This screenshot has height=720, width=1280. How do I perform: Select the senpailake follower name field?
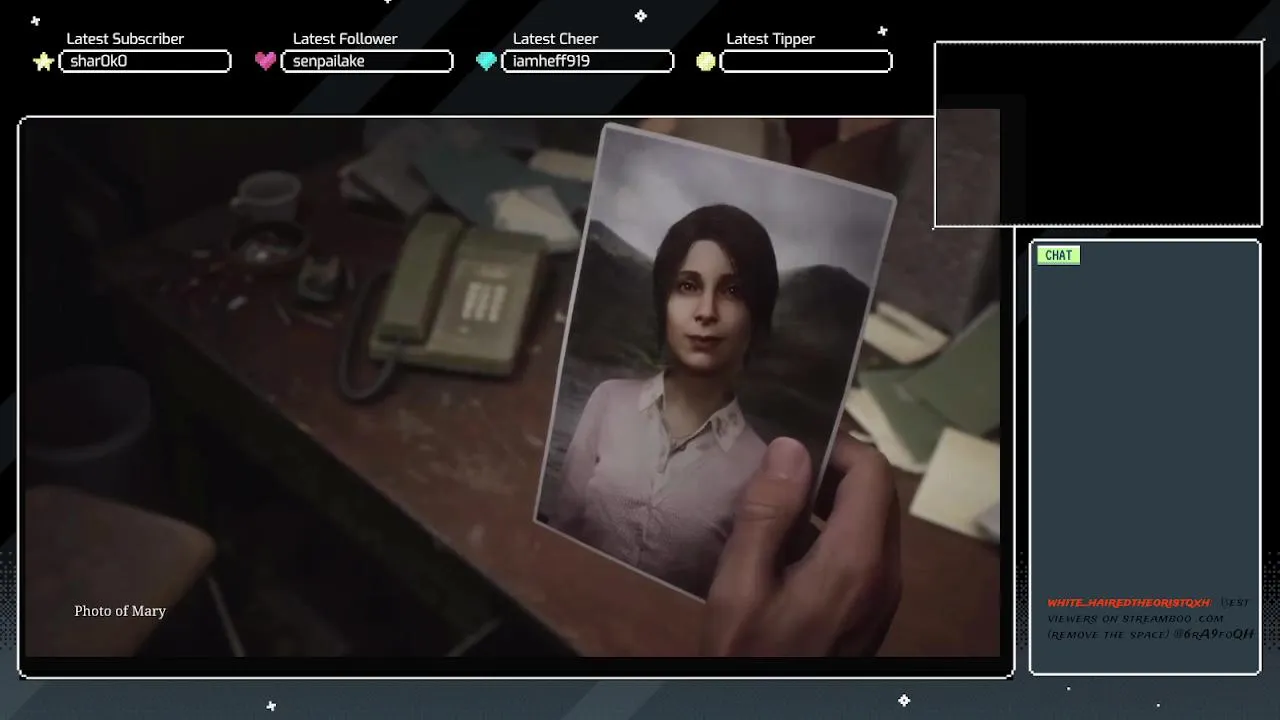(367, 61)
